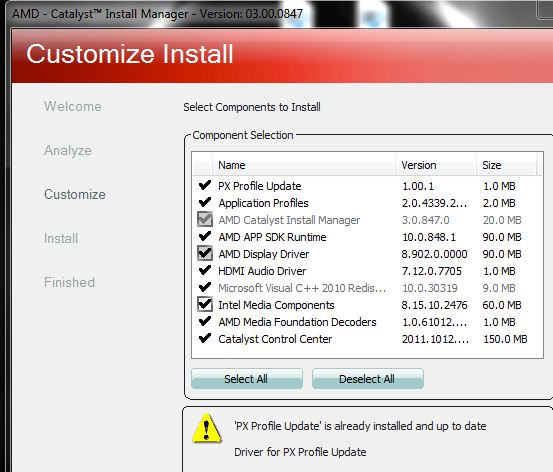Toggle the HDMI Audio Driver checkmark
Screen dimensions: 553x472
click(x=205, y=270)
